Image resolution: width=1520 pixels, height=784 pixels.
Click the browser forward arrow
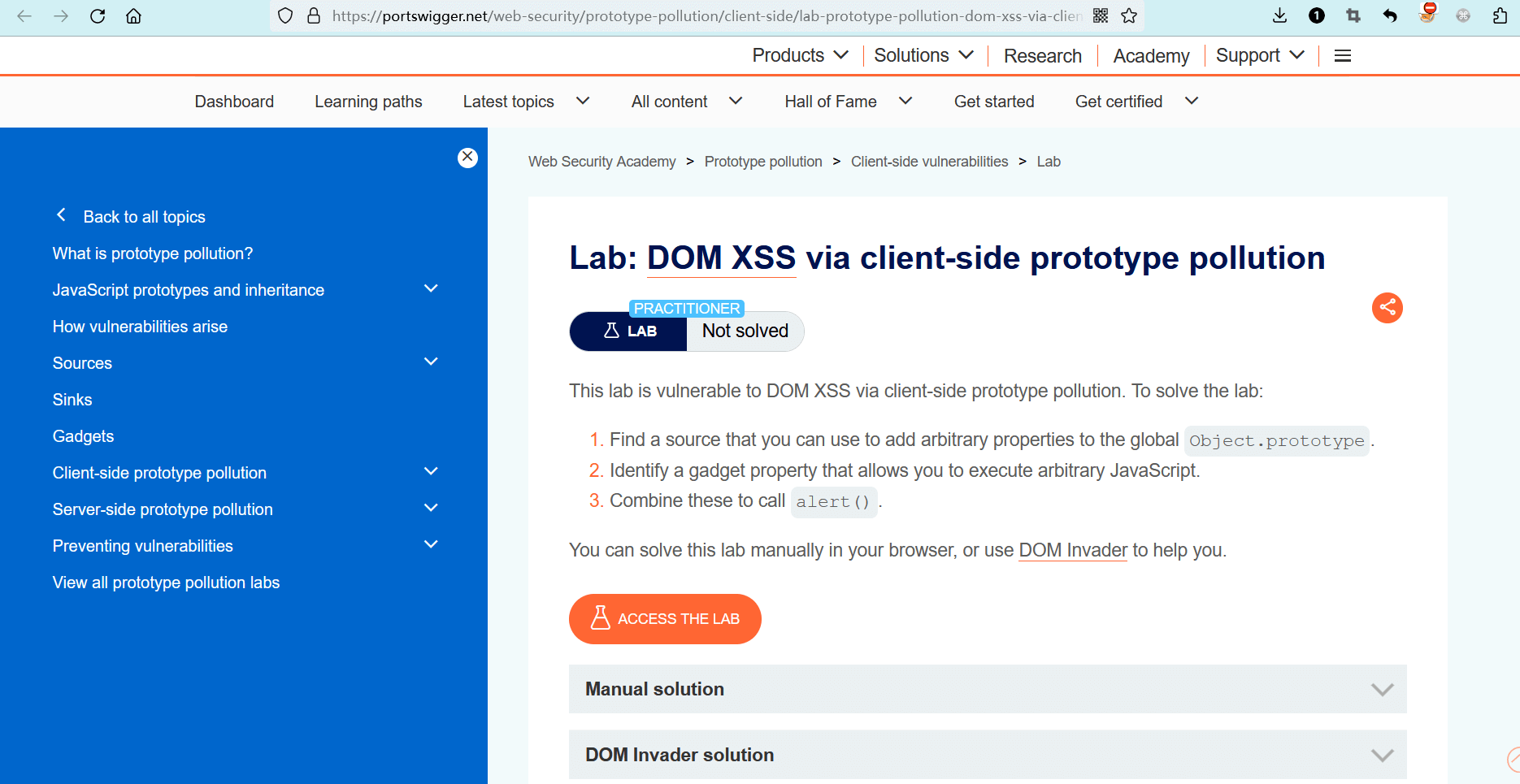(x=61, y=16)
